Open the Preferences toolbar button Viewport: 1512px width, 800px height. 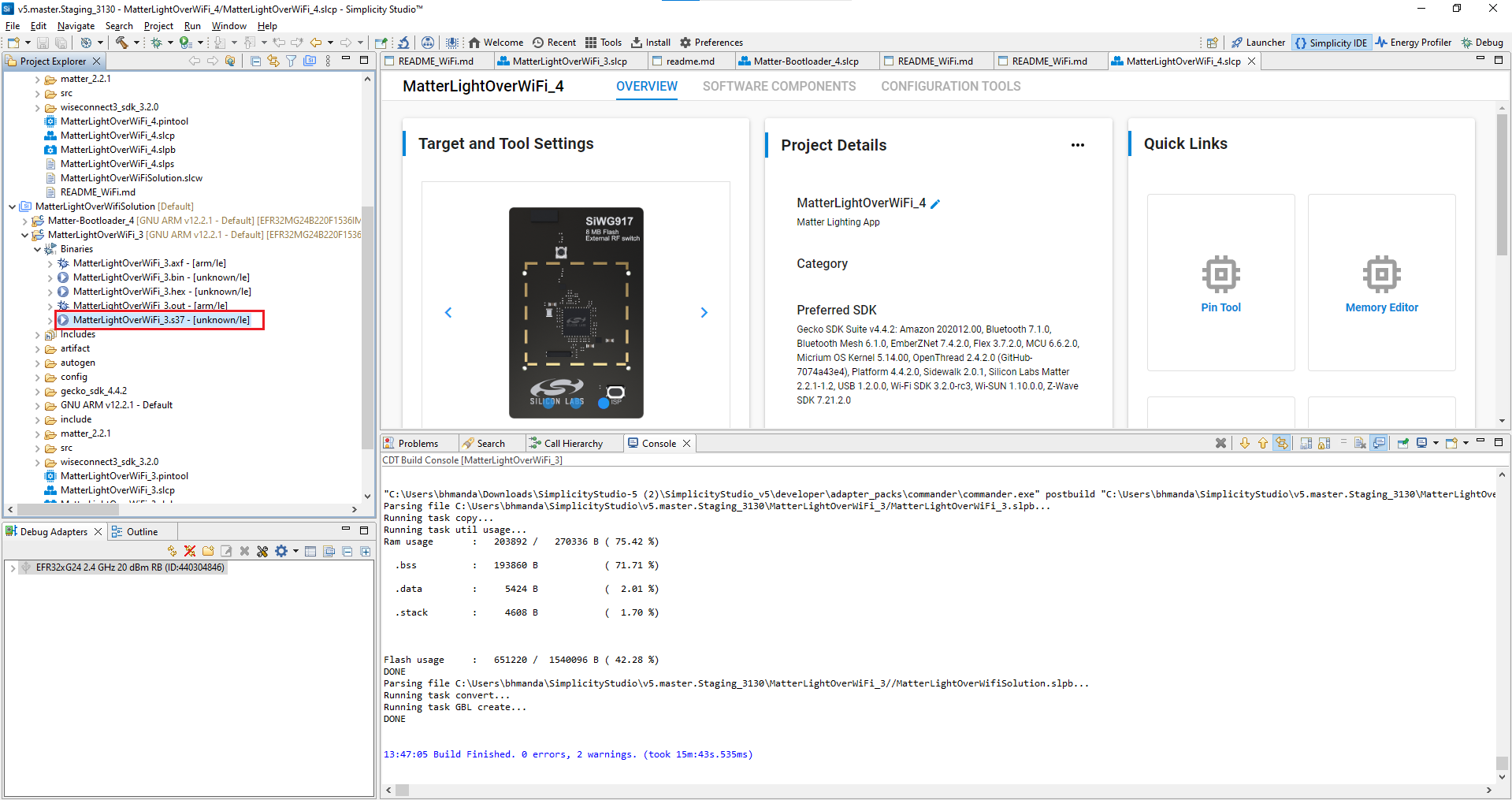coord(711,43)
